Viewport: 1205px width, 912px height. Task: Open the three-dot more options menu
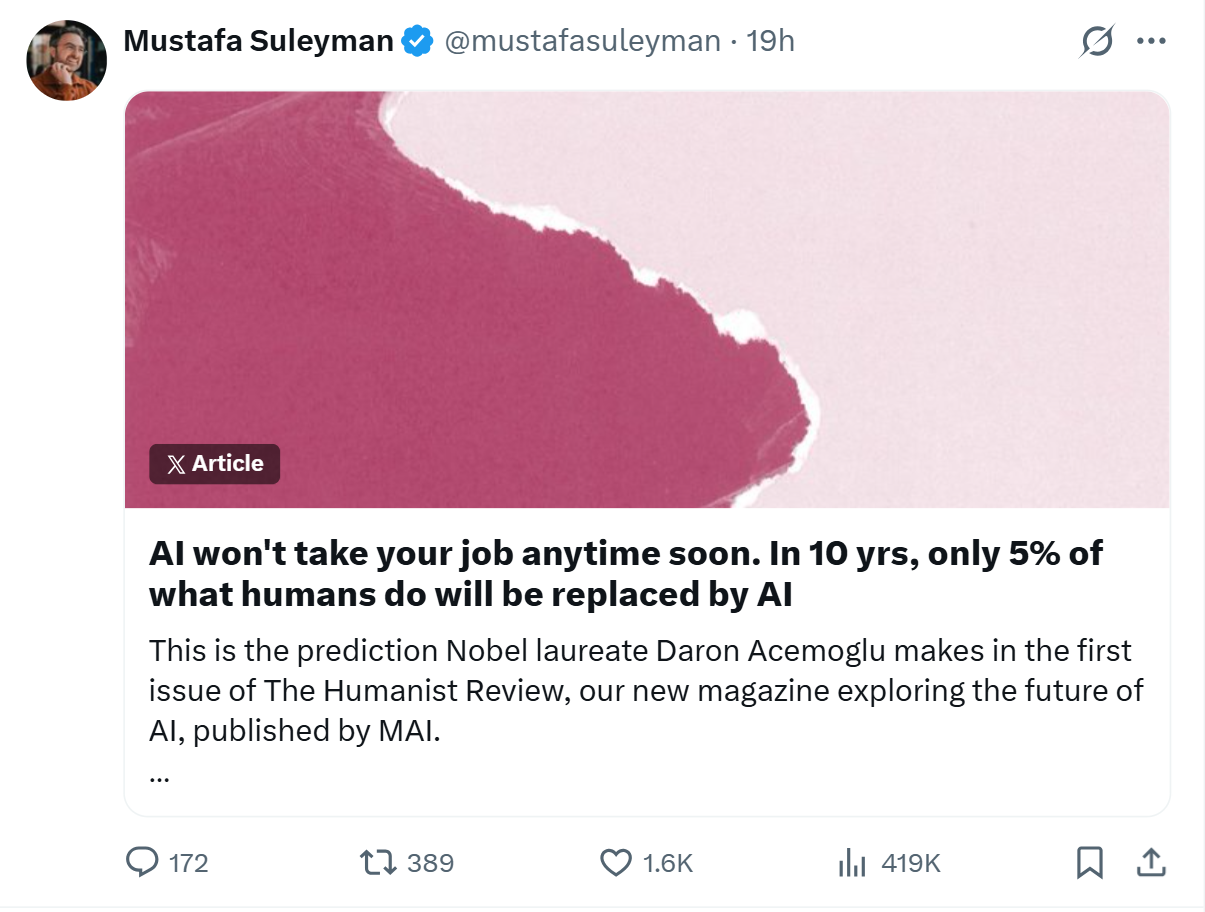click(x=1152, y=42)
